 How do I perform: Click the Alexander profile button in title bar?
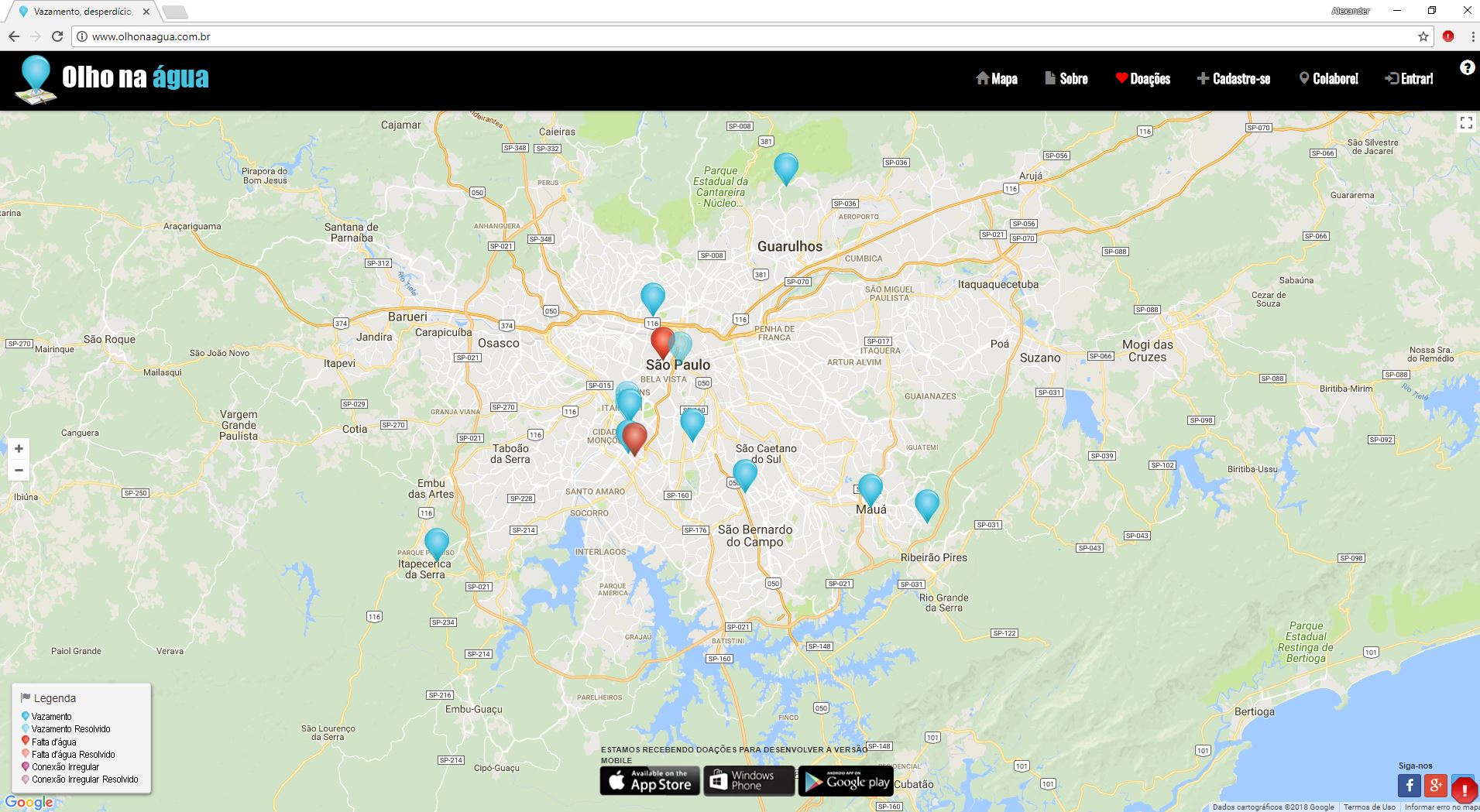pos(1351,11)
